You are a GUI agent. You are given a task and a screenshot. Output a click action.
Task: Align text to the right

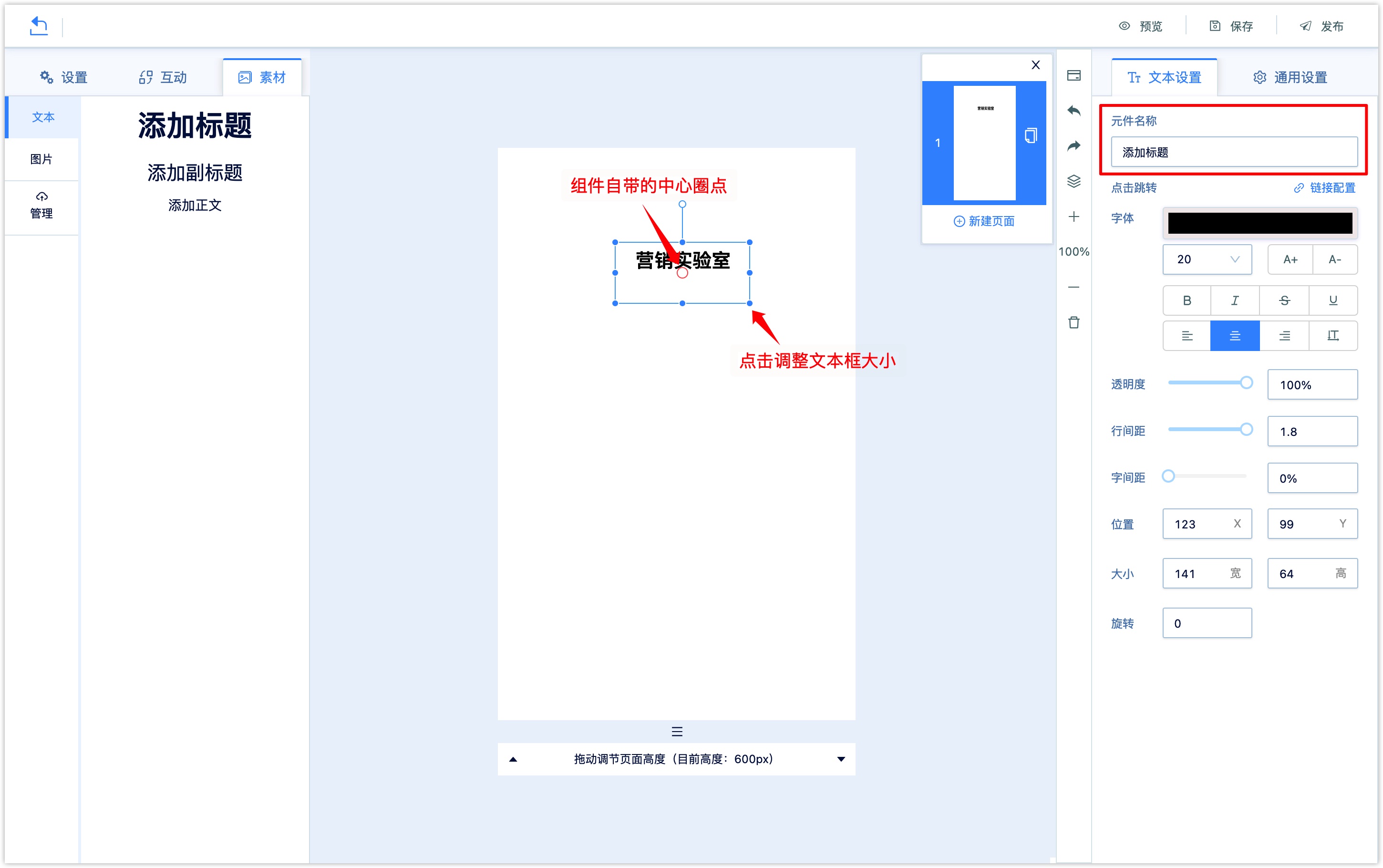(x=1284, y=336)
